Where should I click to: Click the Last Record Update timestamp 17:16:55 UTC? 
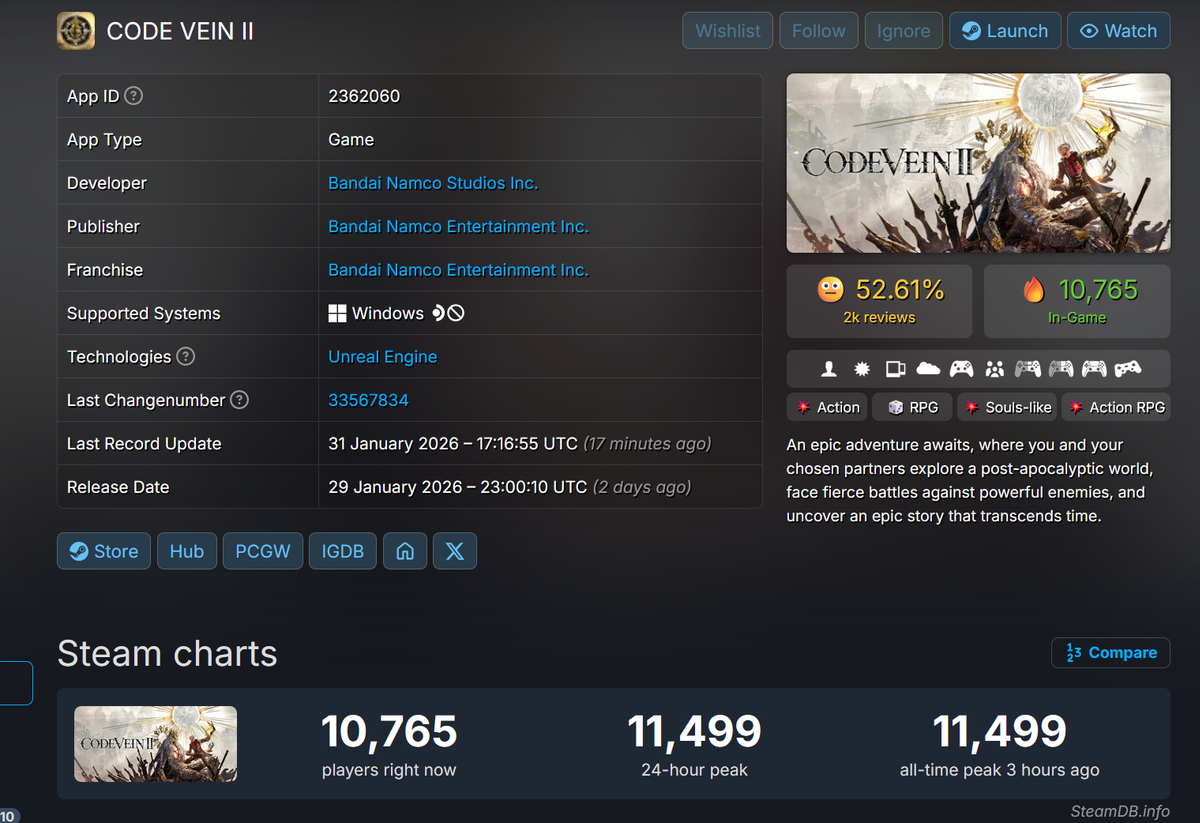[453, 444]
